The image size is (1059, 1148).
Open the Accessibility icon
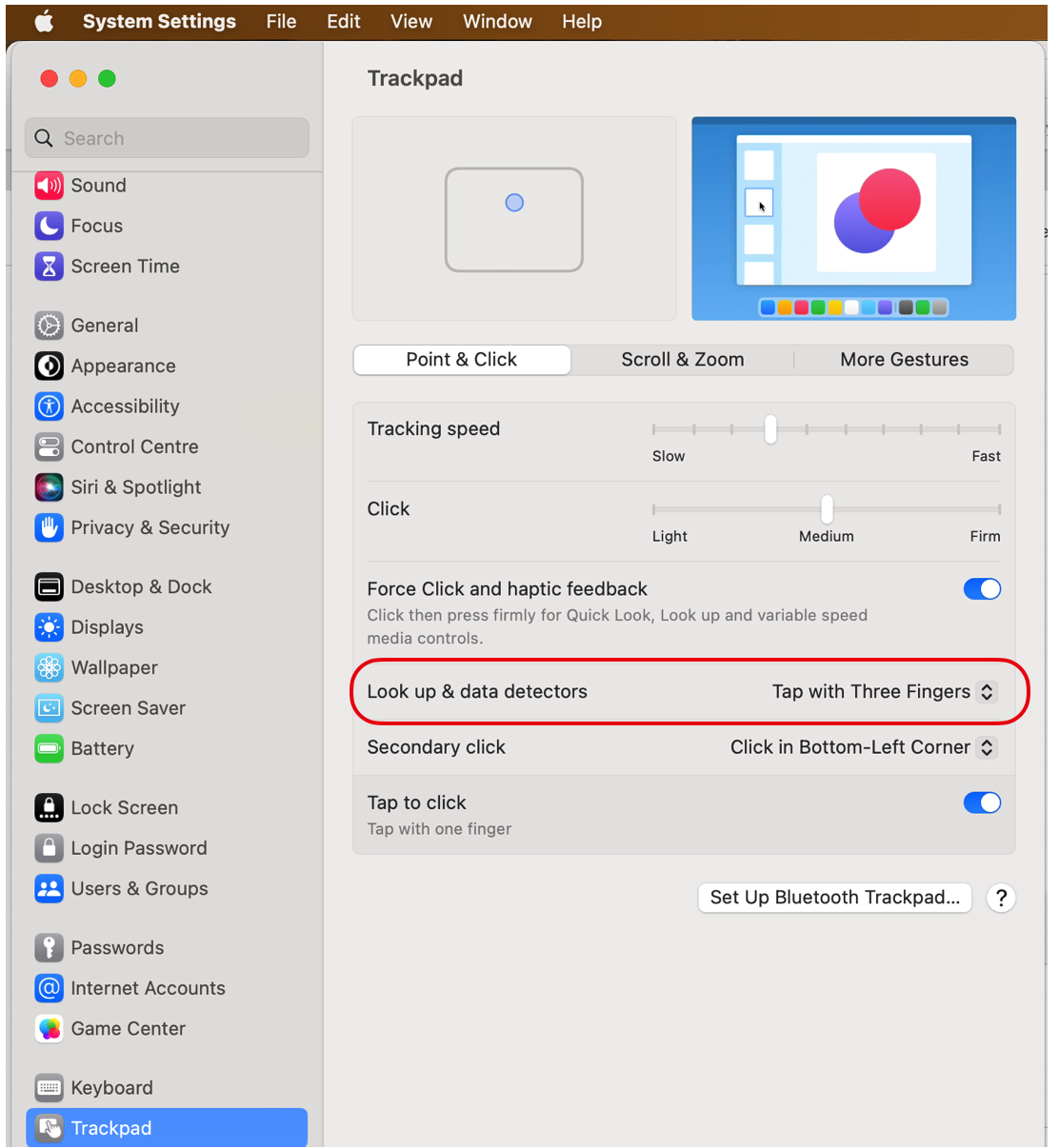click(49, 406)
